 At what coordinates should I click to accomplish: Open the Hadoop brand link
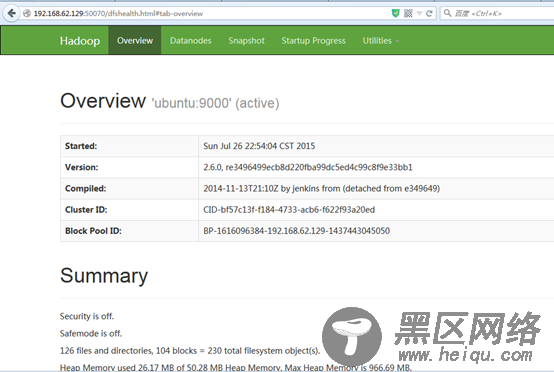tap(80, 41)
